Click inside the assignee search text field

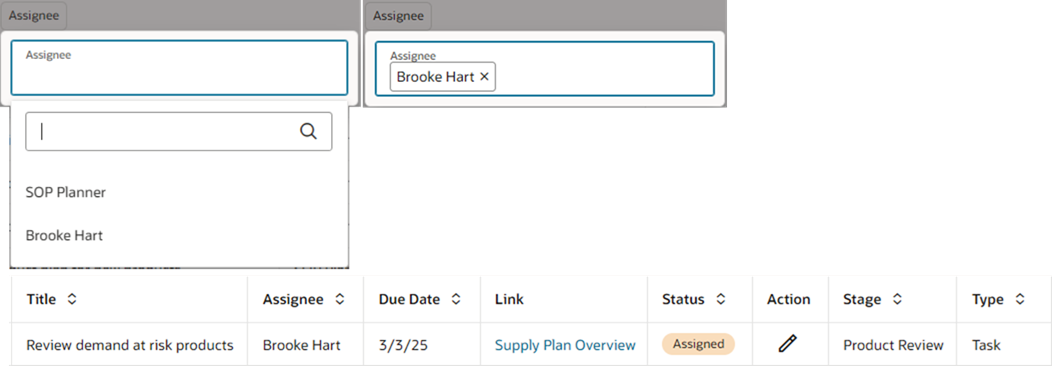click(168, 131)
